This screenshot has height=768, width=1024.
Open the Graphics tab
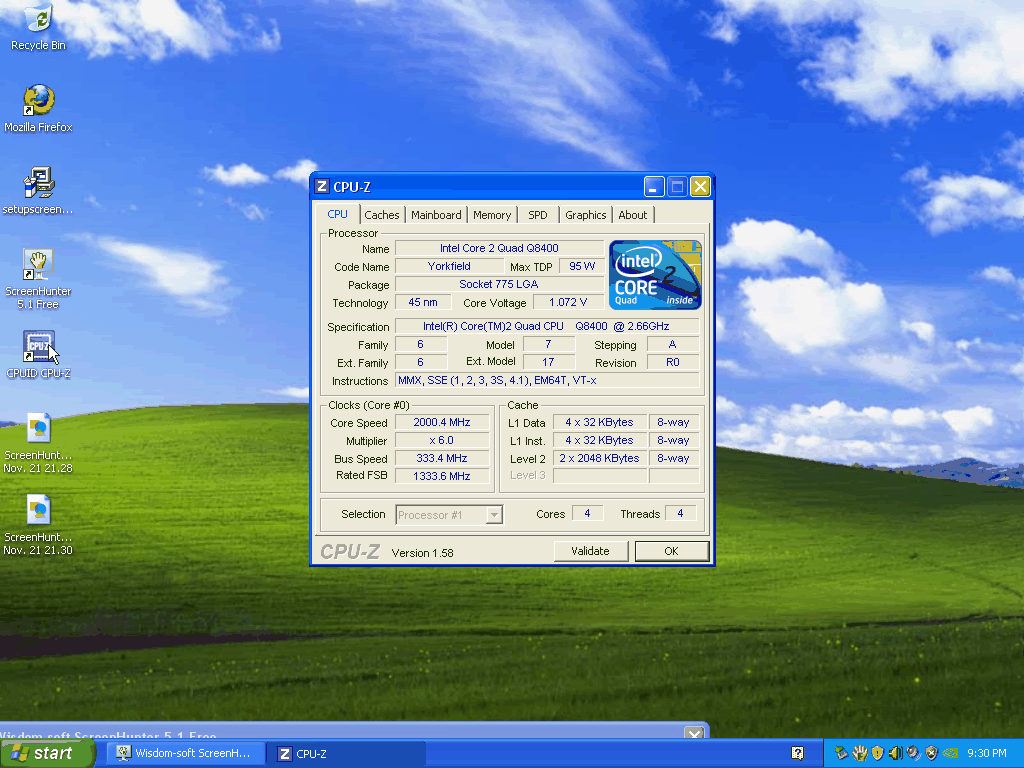[x=585, y=215]
